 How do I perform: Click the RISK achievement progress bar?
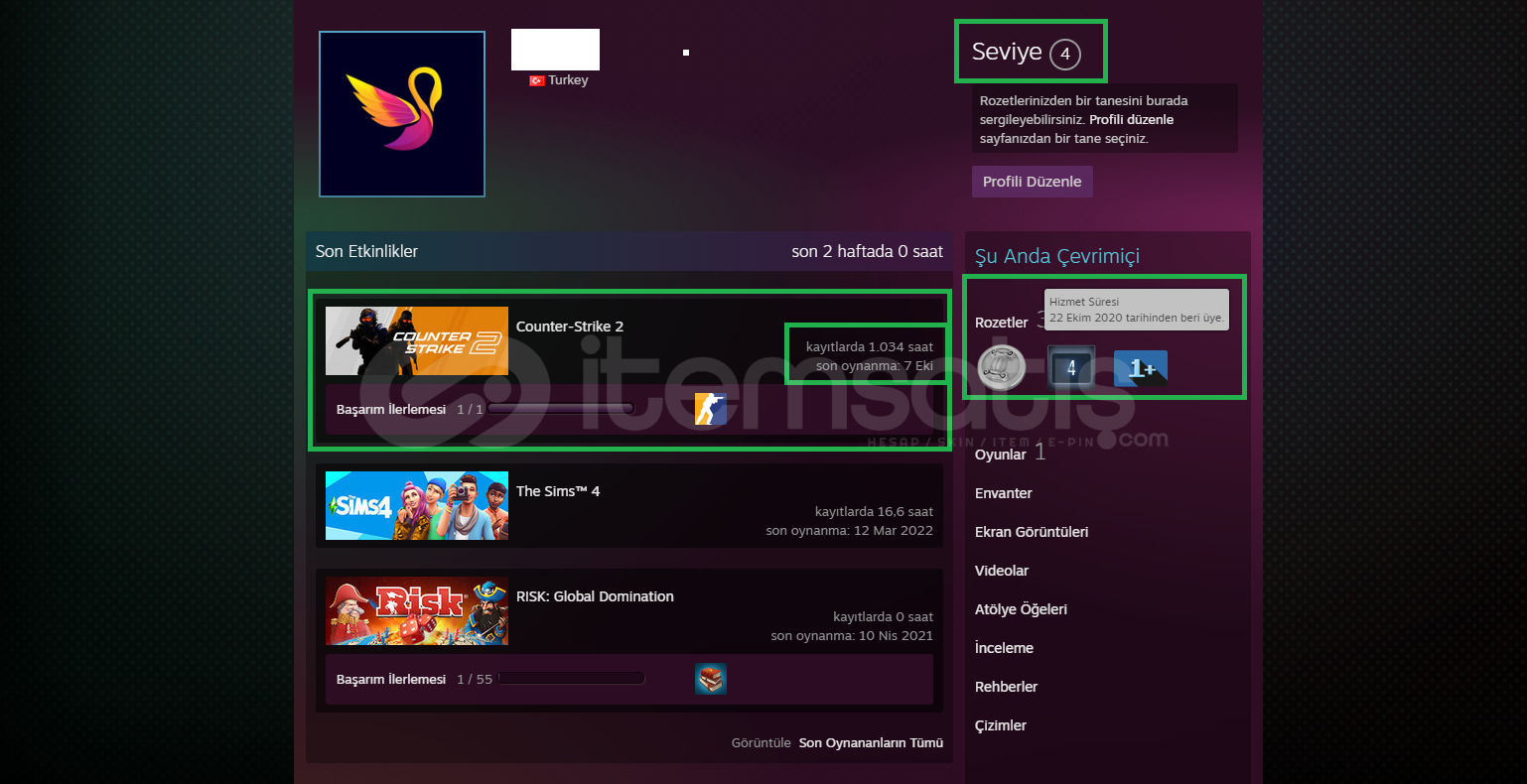coord(572,679)
